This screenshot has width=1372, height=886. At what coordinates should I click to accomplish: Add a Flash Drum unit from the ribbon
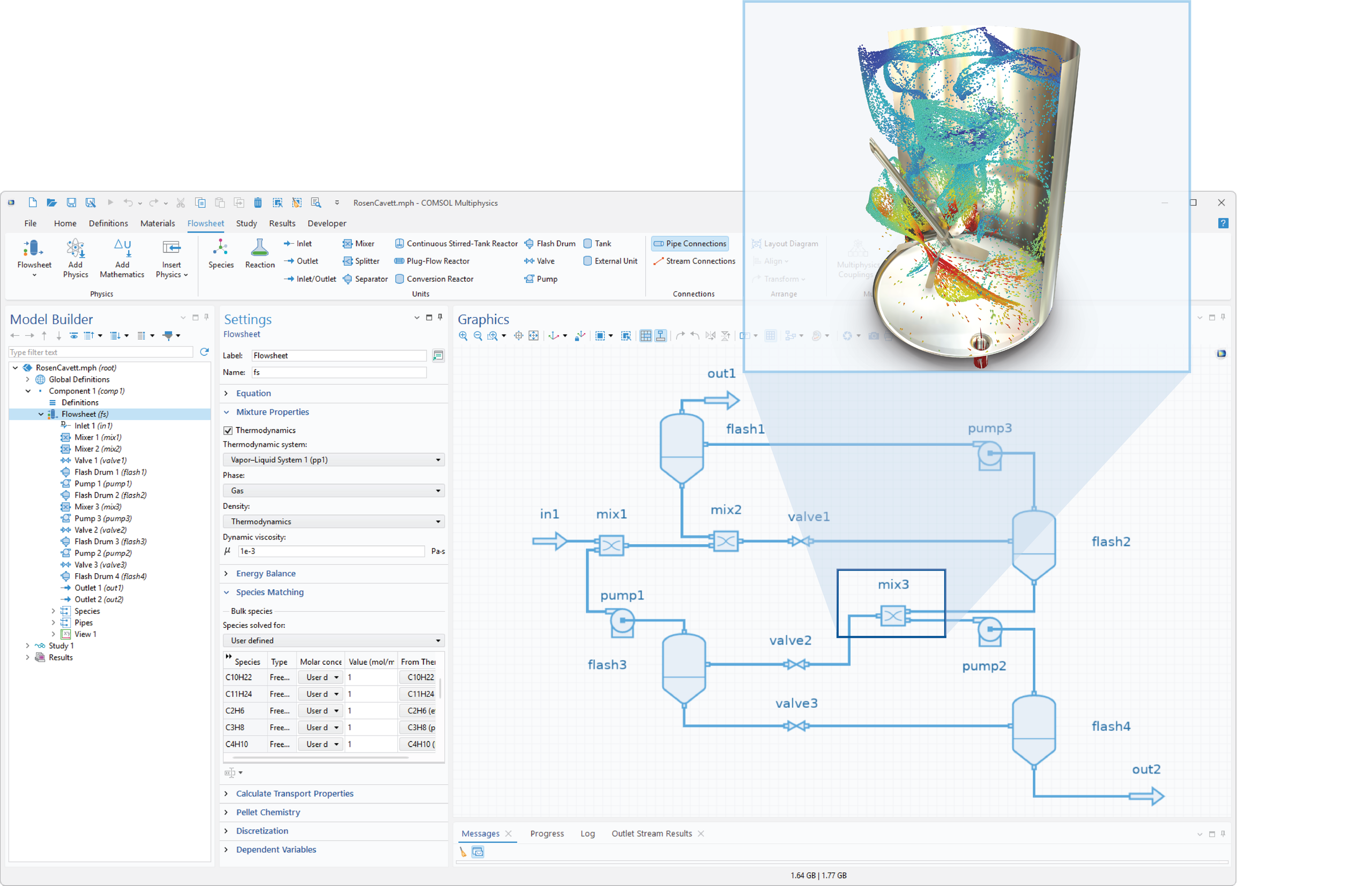coord(550,243)
